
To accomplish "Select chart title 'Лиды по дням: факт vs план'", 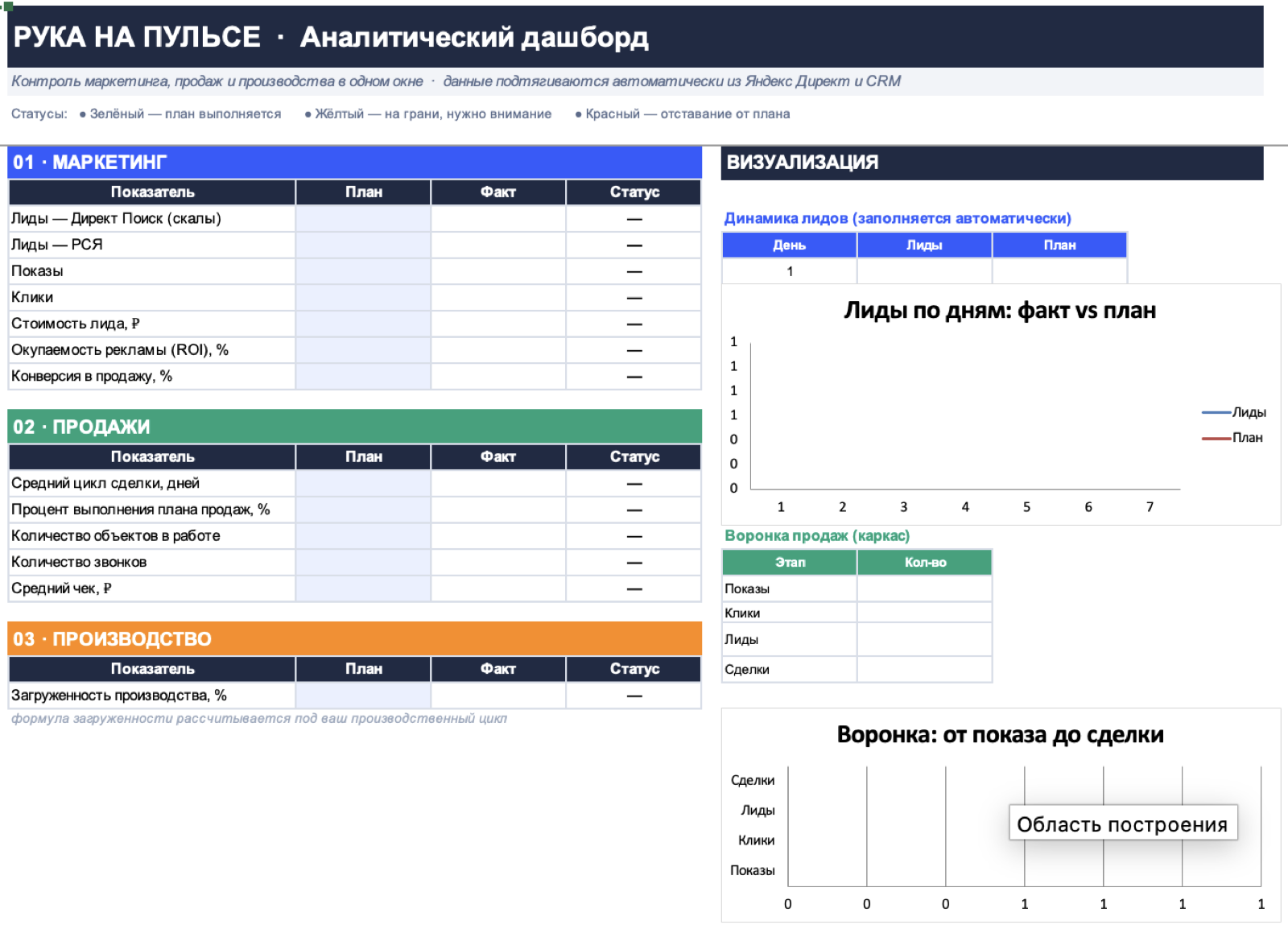I will (1000, 311).
